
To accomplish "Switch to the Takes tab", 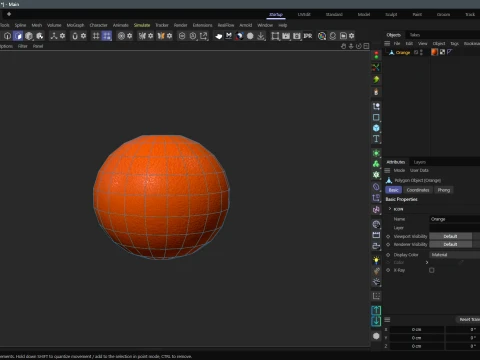I will 415,35.
